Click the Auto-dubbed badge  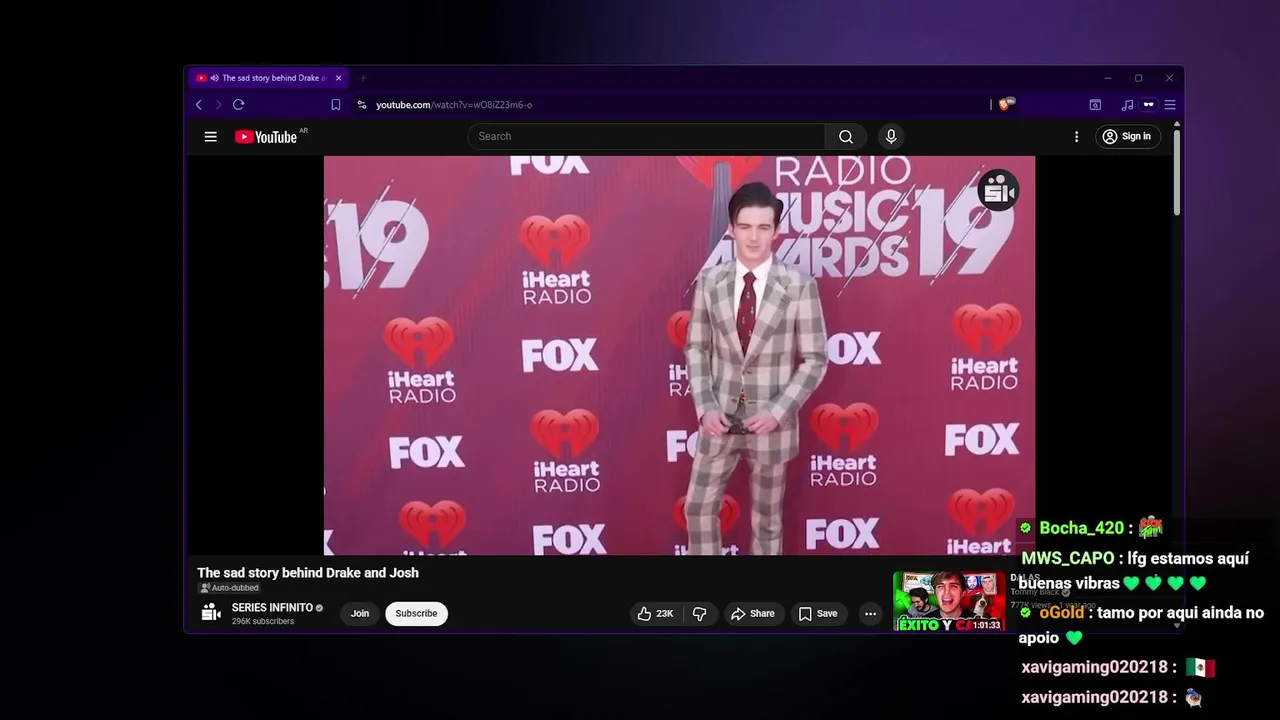point(230,588)
